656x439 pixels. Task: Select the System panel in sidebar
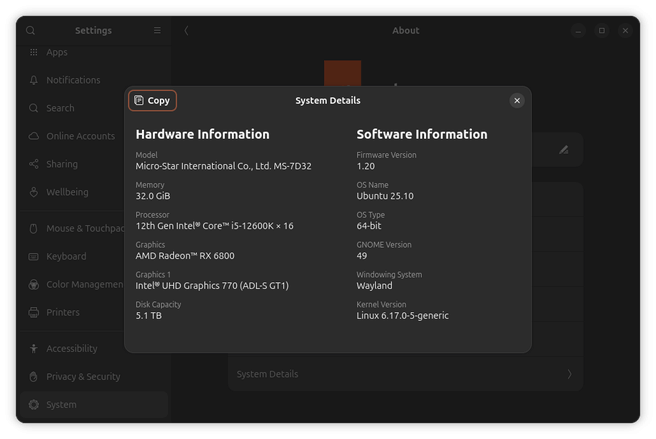pos(60,405)
